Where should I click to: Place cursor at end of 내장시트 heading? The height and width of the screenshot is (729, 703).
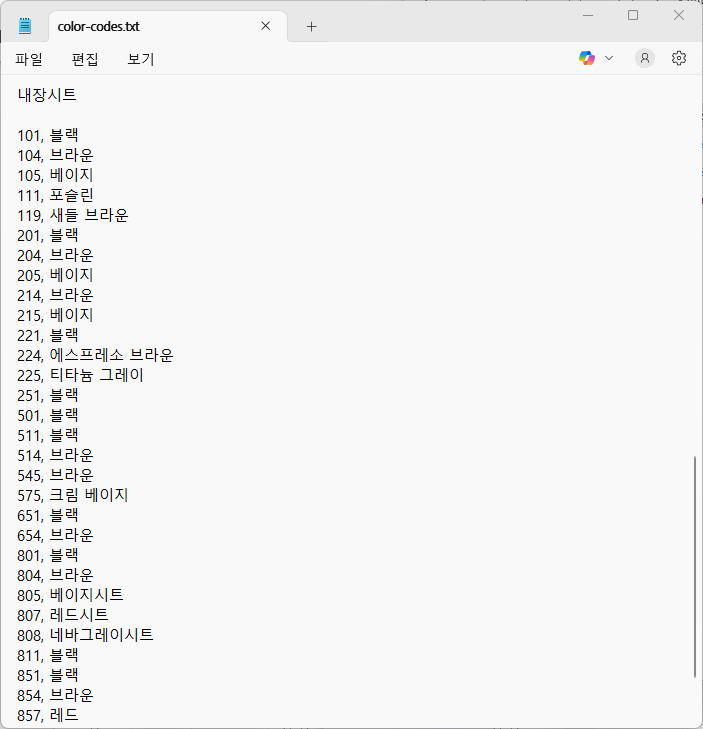(x=77, y=96)
